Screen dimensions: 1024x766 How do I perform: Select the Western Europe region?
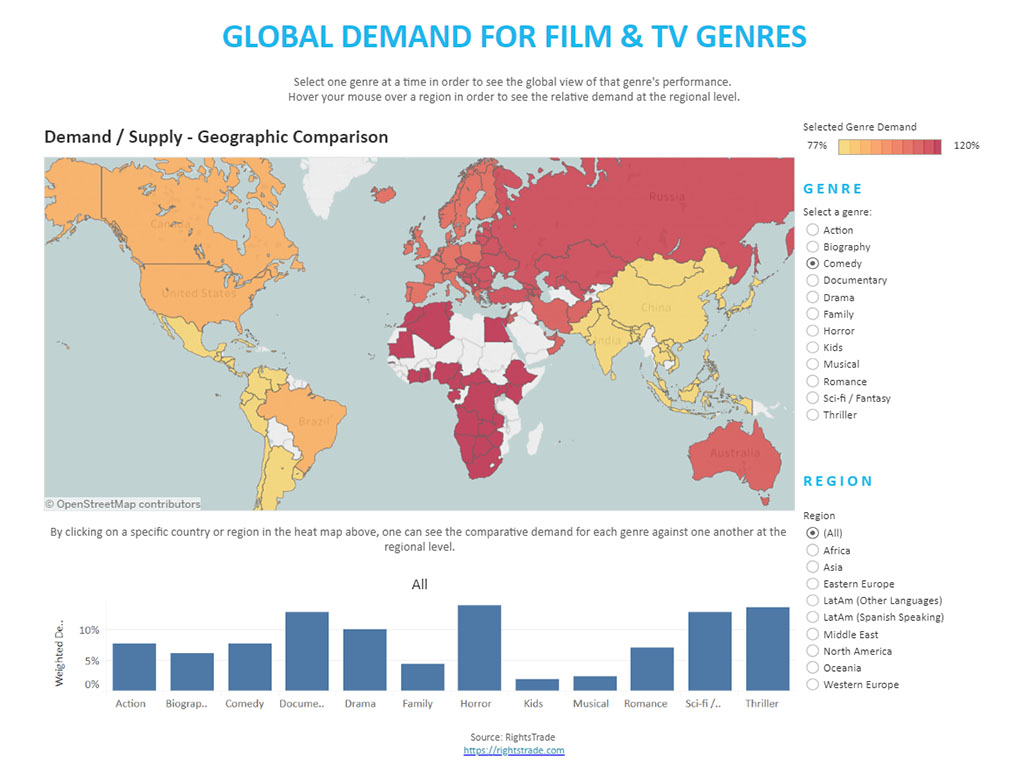click(813, 685)
